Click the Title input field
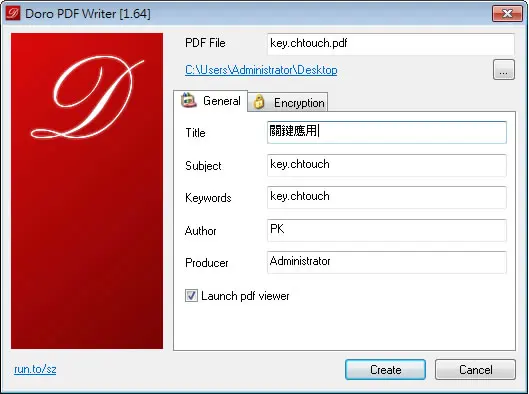The width and height of the screenshot is (529, 394). 387,132
